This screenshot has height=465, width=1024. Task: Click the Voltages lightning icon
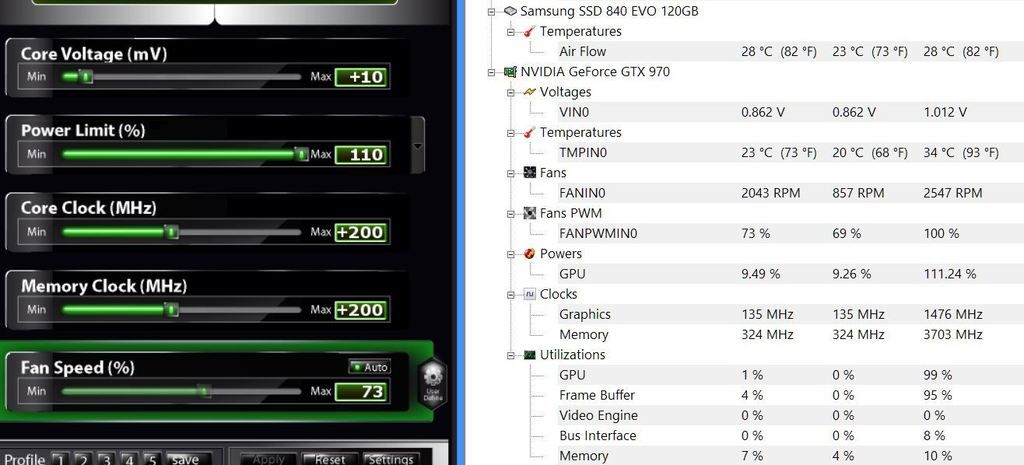click(x=530, y=92)
